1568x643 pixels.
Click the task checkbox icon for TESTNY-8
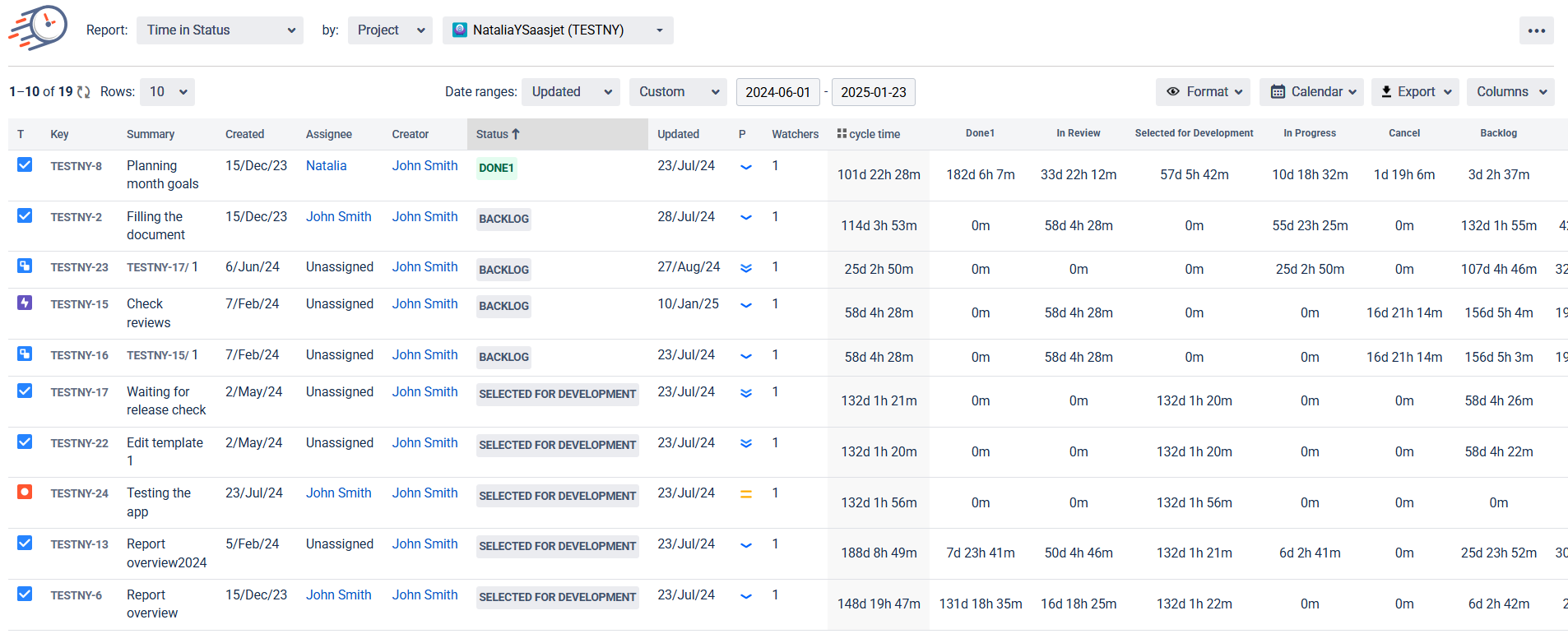pos(25,164)
